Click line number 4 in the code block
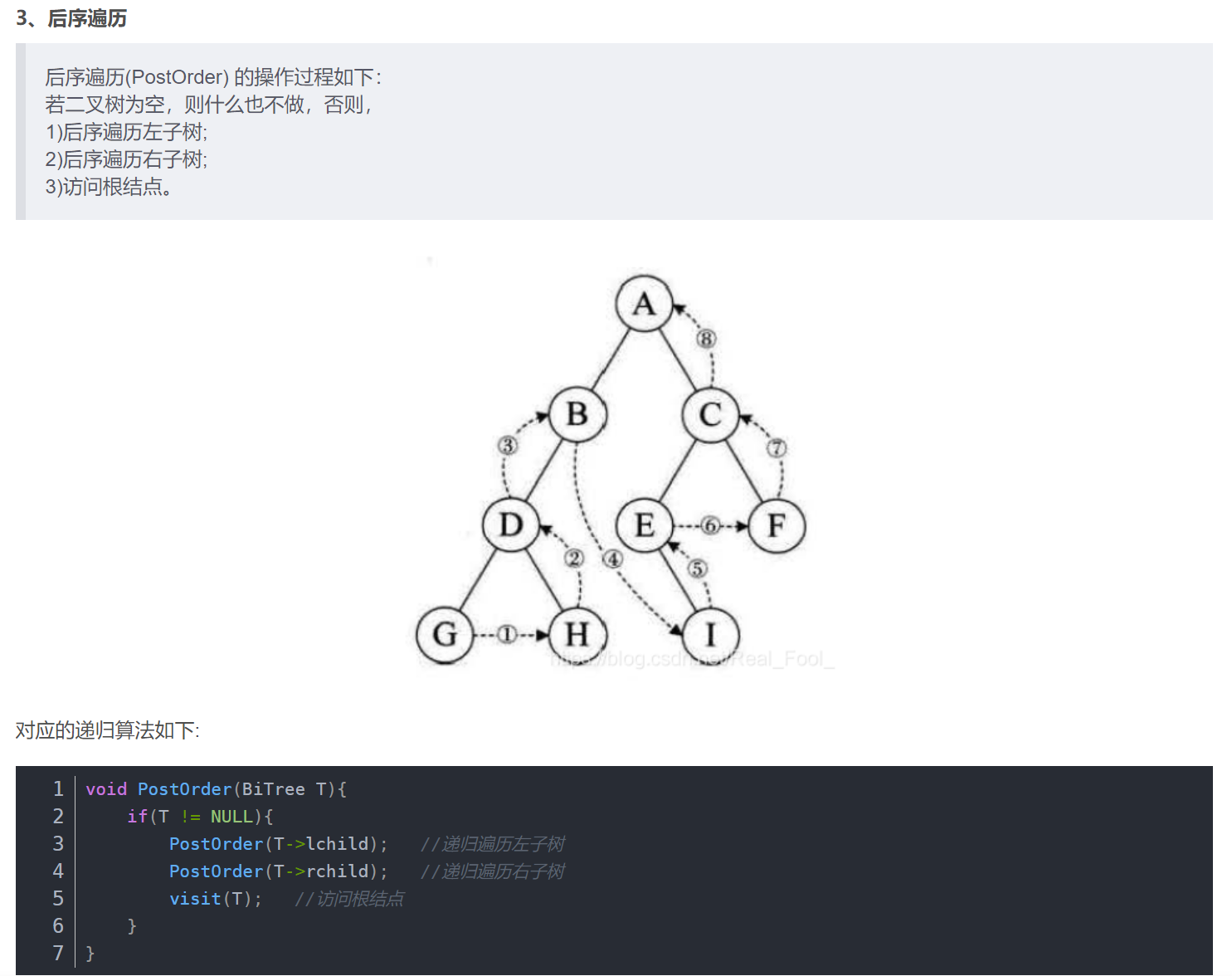The height and width of the screenshot is (976, 1232). pos(58,871)
